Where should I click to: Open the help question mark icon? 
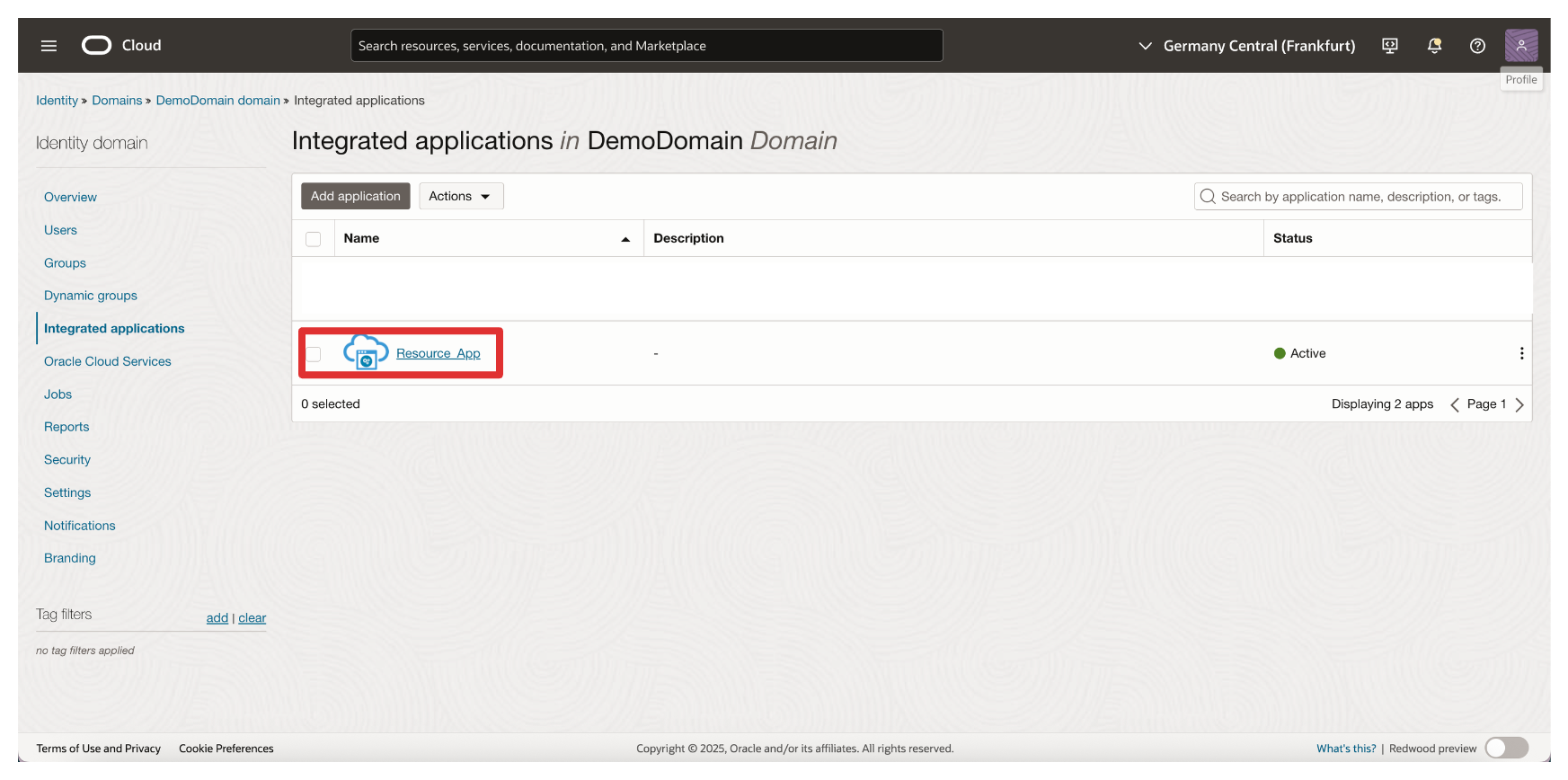coord(1477,46)
